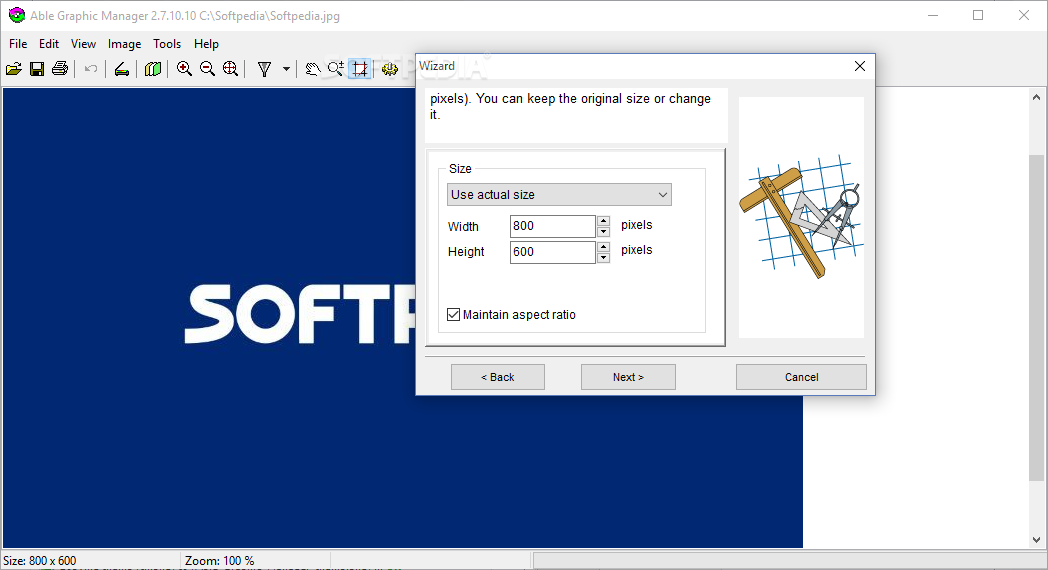Click the Width input field

coord(552,226)
